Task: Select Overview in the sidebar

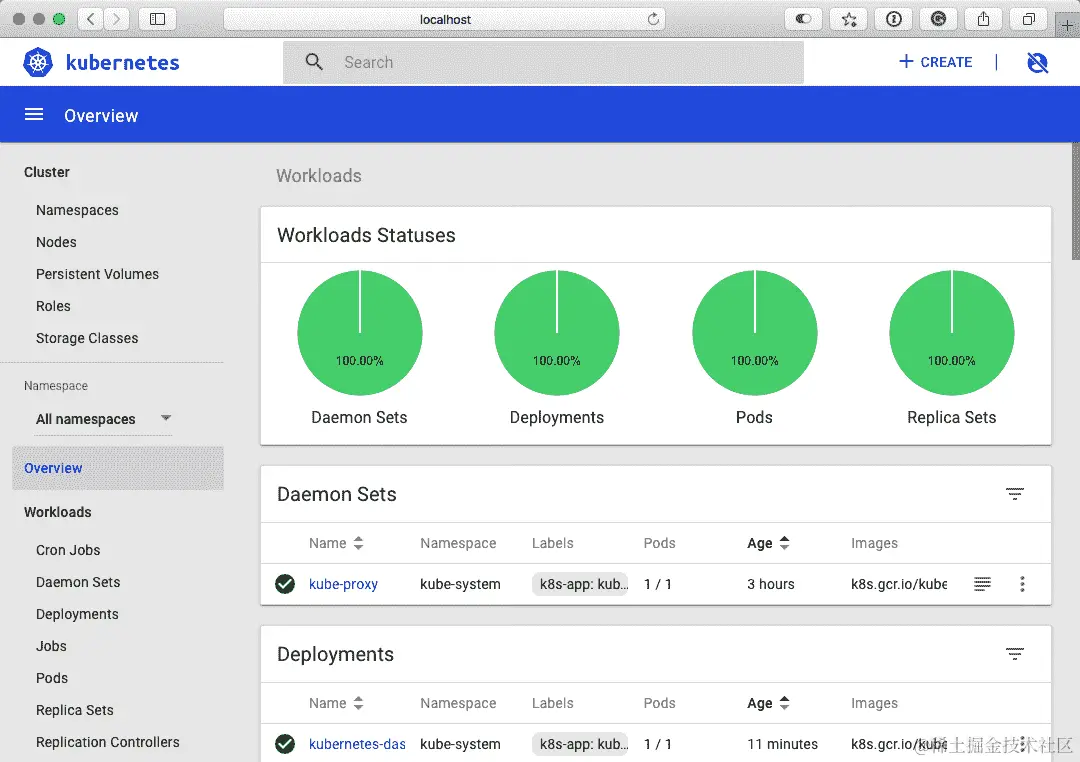Action: pos(118,468)
